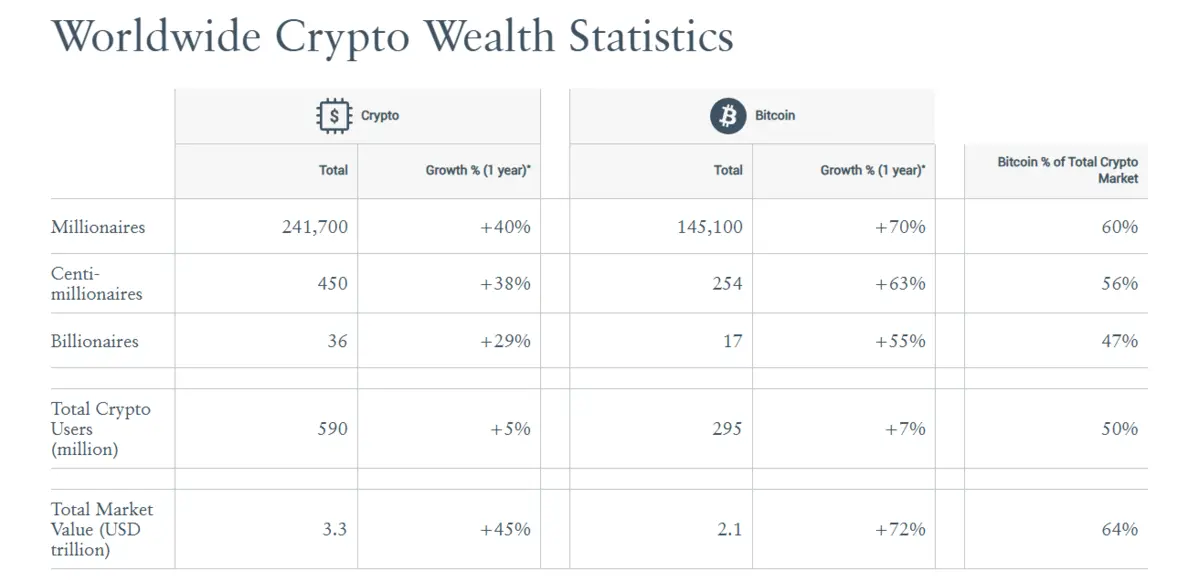Click the 145,100 Bitcoin millionaires cell
This screenshot has width=1199, height=582.
click(x=710, y=227)
